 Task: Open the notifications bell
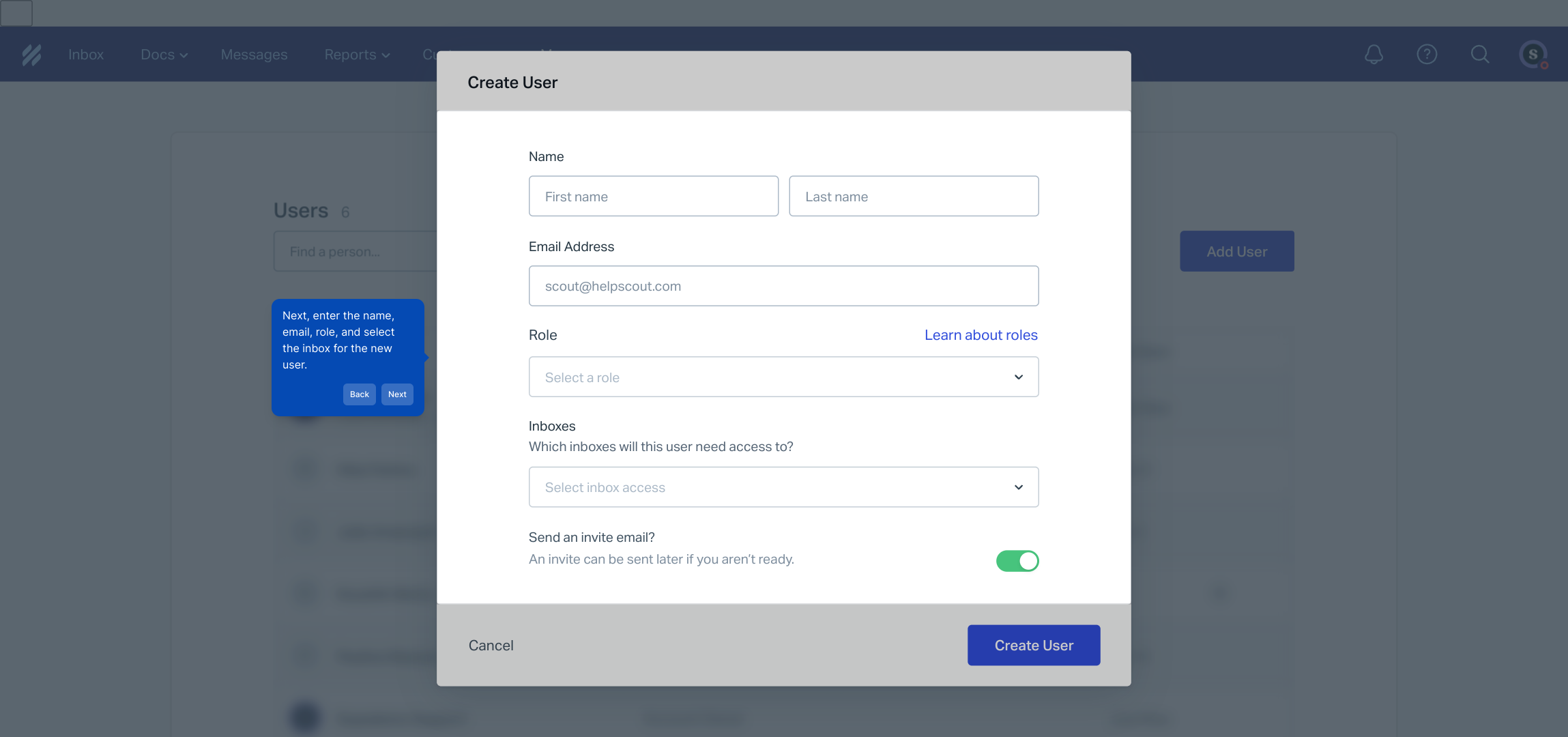(x=1374, y=55)
